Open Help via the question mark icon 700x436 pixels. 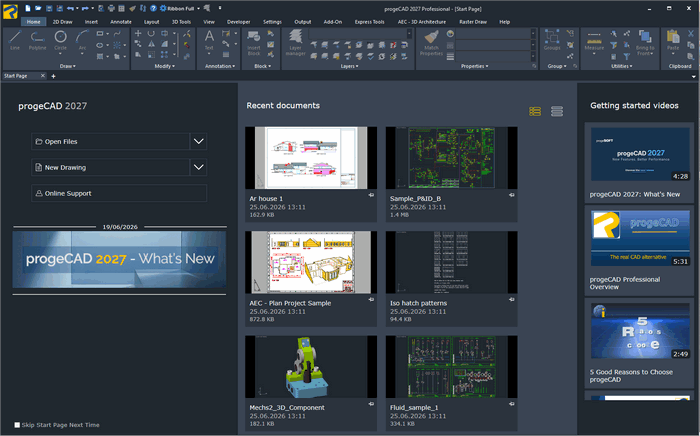click(153, 8)
